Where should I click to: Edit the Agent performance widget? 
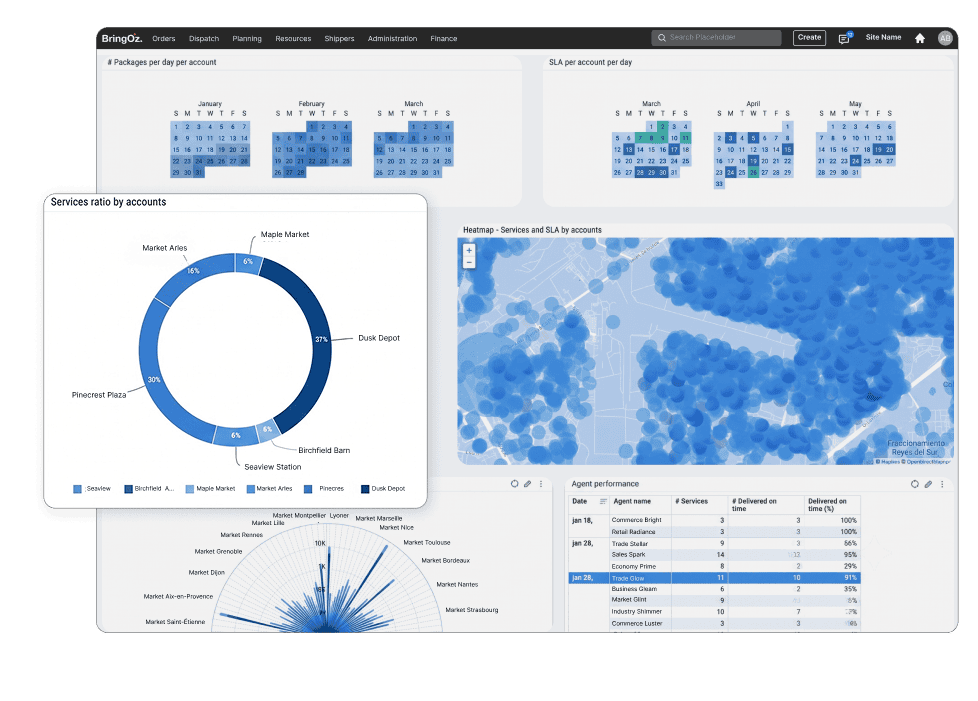tap(928, 484)
